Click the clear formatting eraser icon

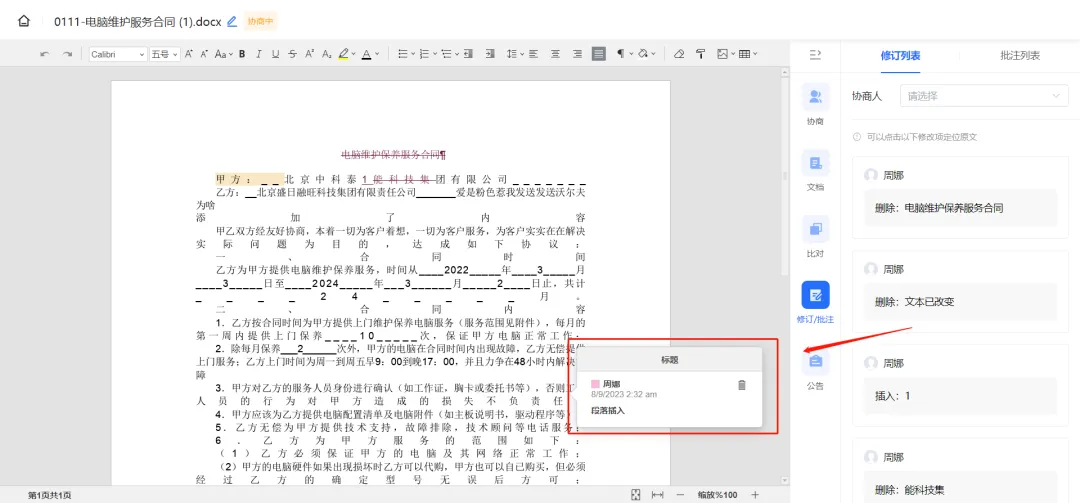tap(679, 54)
